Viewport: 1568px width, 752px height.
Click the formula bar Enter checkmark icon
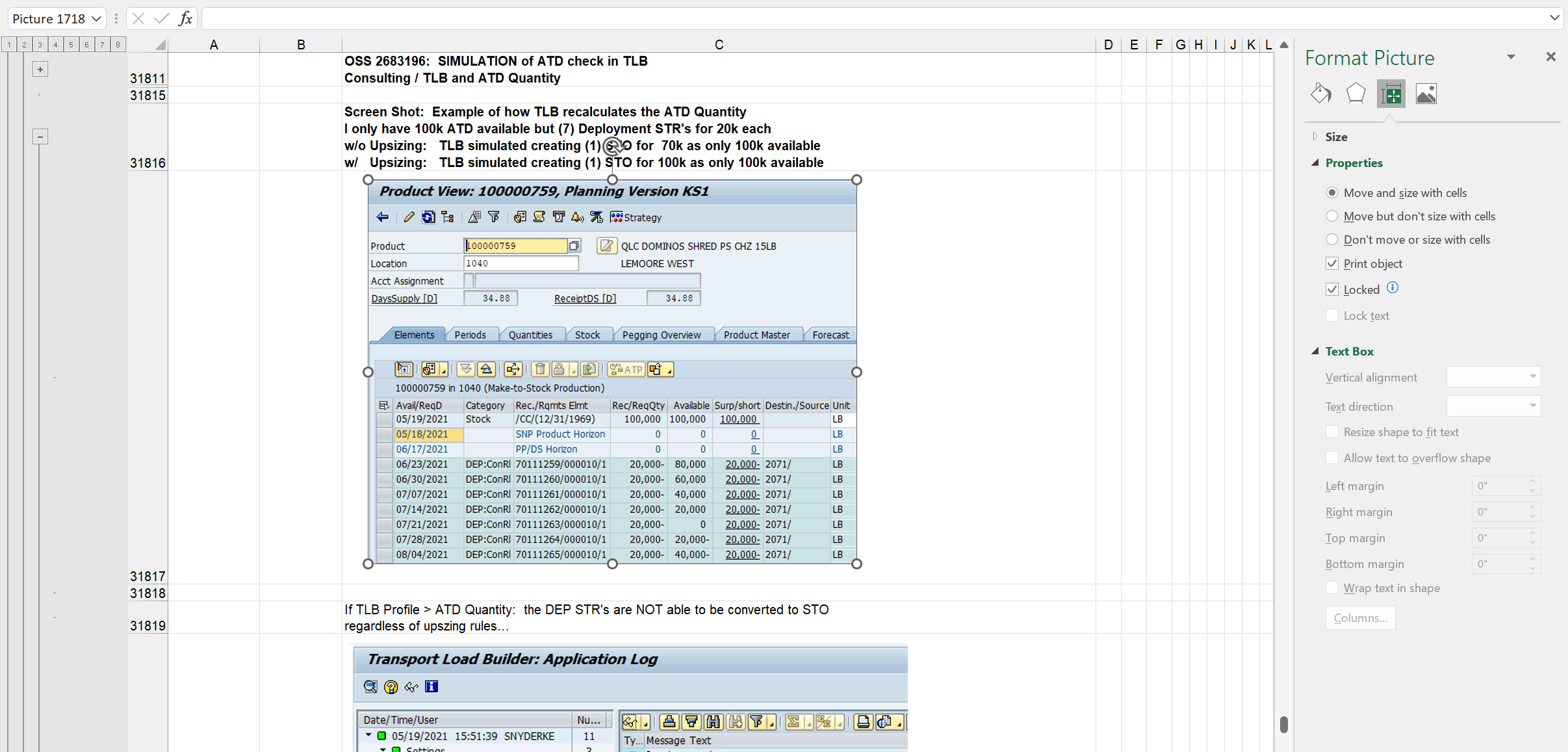(161, 18)
